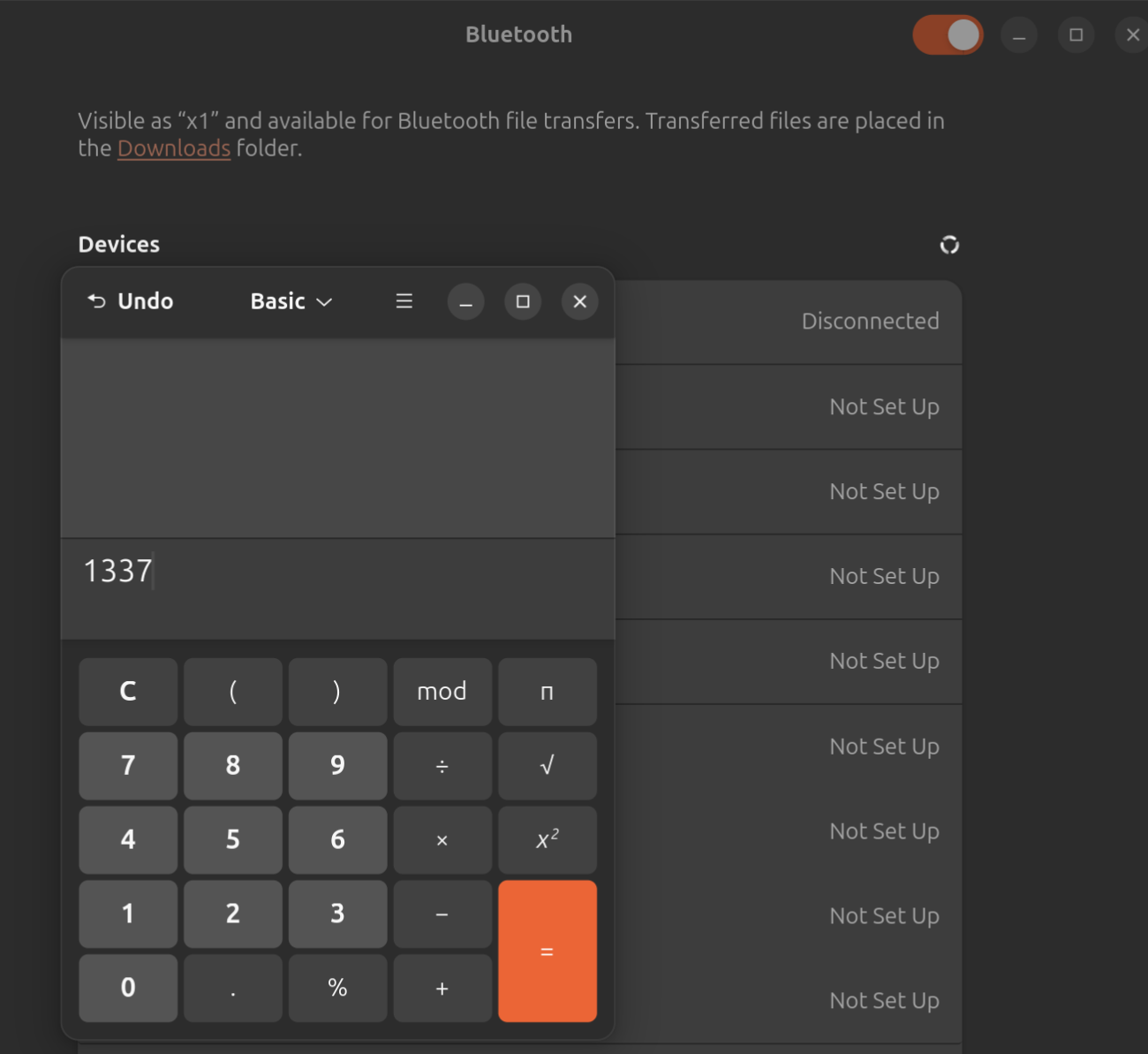Image resolution: width=1148 pixels, height=1054 pixels.
Task: Insert the pi constant
Action: [x=547, y=692]
